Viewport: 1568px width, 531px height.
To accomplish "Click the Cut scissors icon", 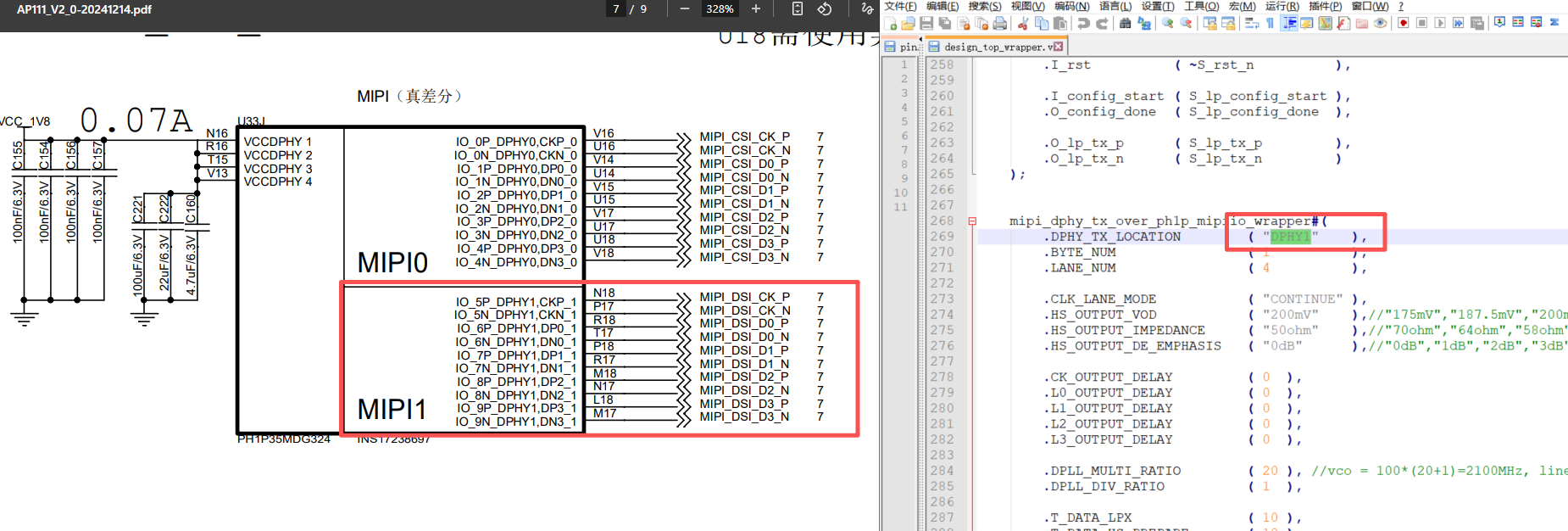I will click(1023, 24).
